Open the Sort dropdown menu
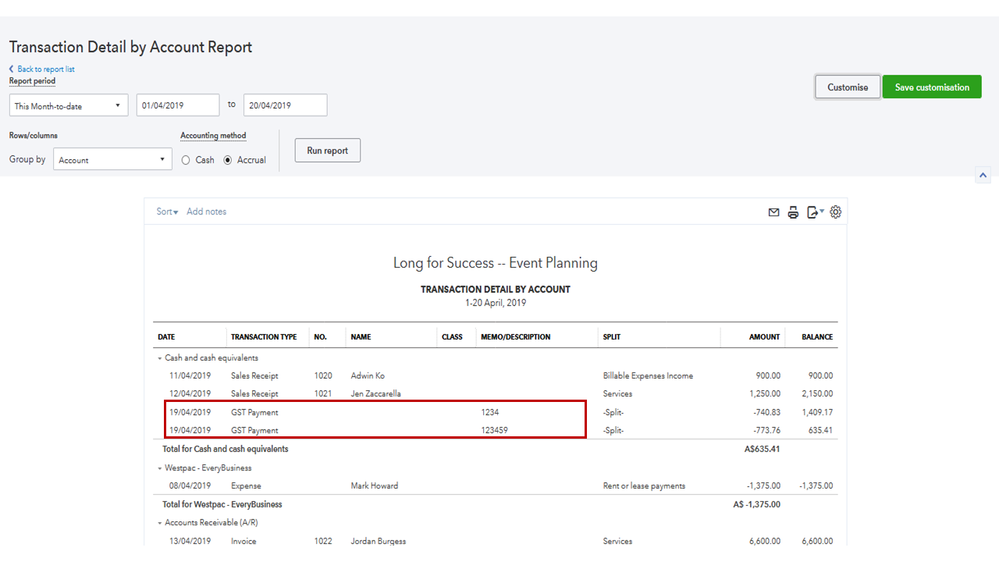The height and width of the screenshot is (562, 999). [167, 212]
